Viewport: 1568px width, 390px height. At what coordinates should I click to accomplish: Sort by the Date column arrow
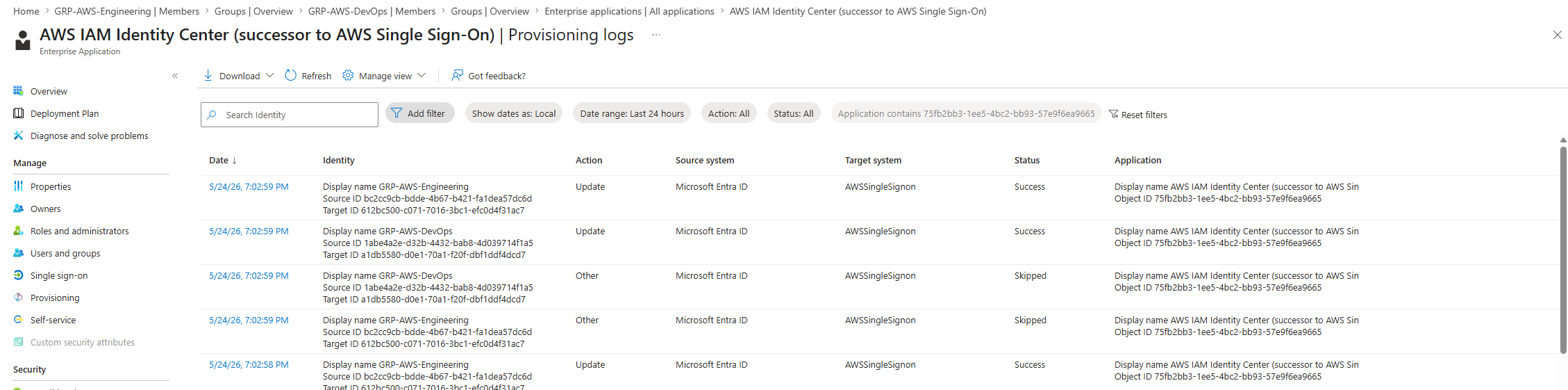point(235,161)
